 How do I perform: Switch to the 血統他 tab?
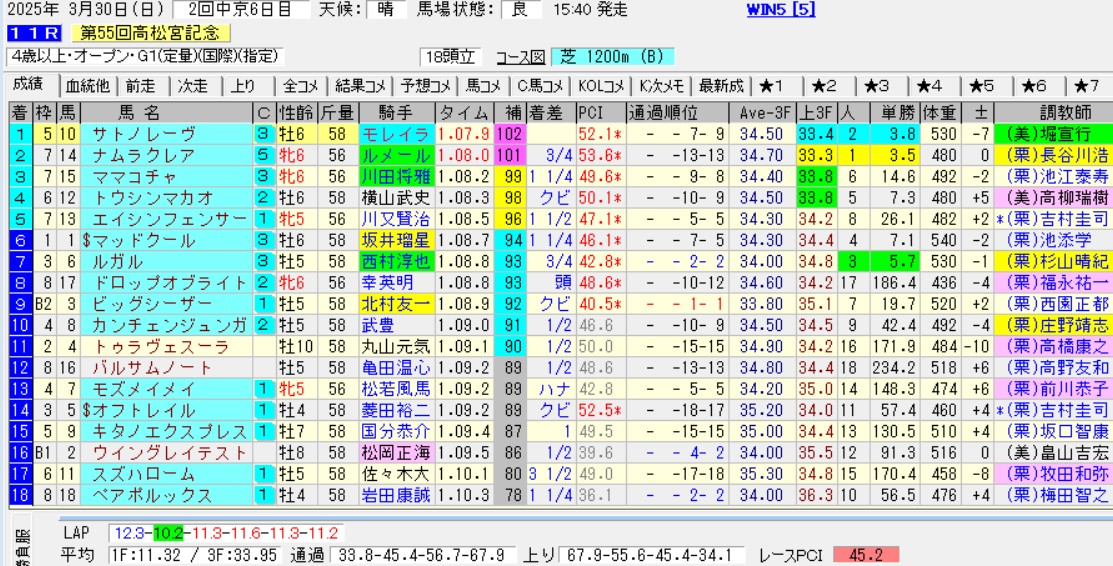[88, 85]
